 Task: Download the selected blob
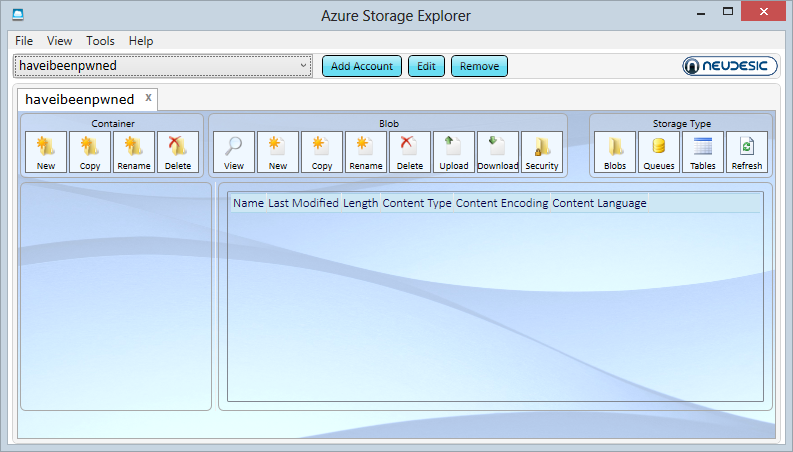[498, 152]
